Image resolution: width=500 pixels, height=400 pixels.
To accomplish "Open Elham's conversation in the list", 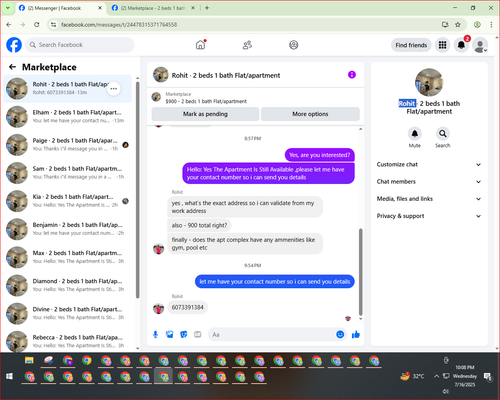I will [x=68, y=116].
